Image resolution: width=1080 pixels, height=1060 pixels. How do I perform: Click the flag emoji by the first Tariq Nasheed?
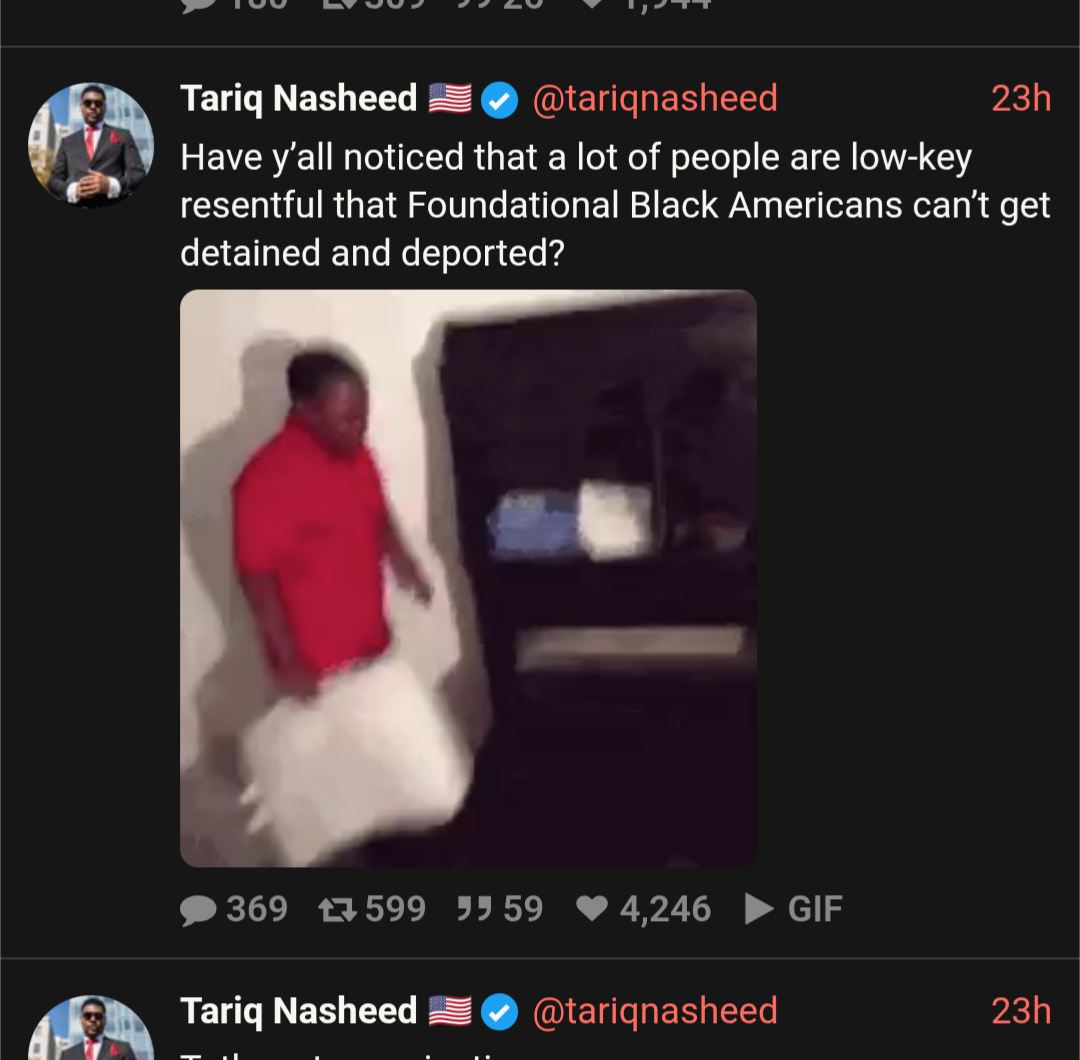(450, 98)
